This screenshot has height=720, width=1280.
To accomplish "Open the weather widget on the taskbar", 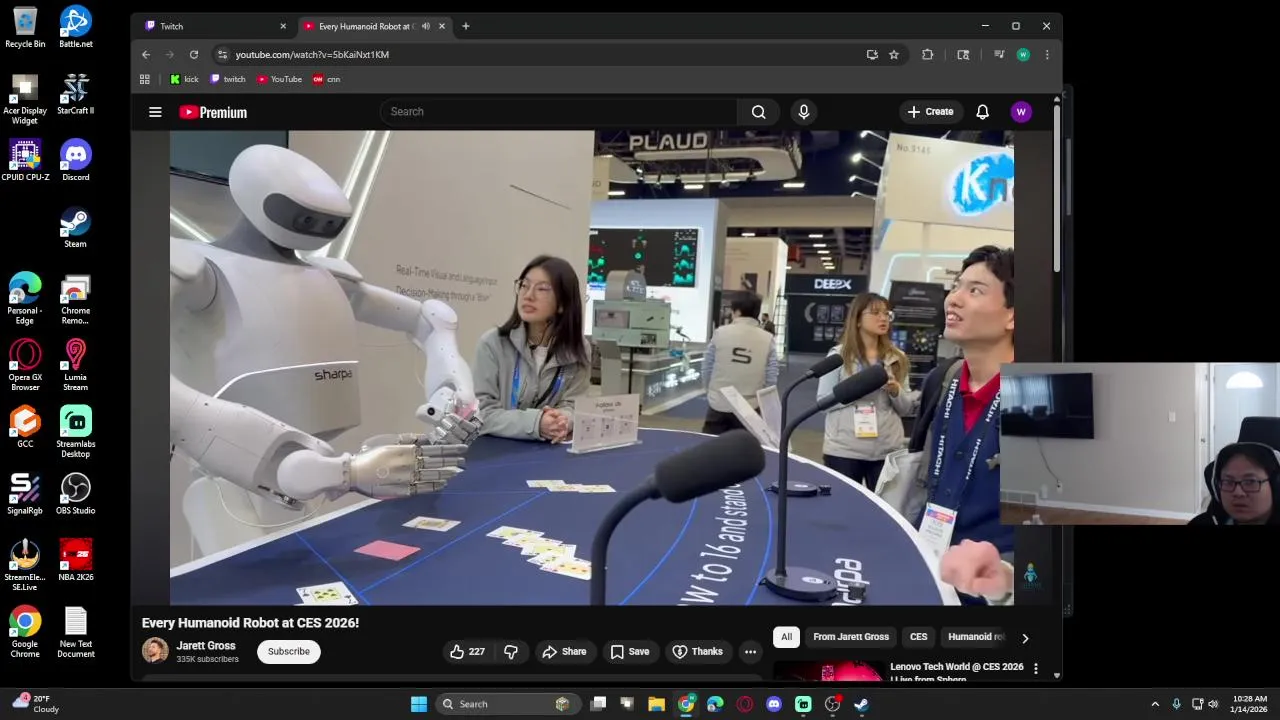I will [x=36, y=704].
